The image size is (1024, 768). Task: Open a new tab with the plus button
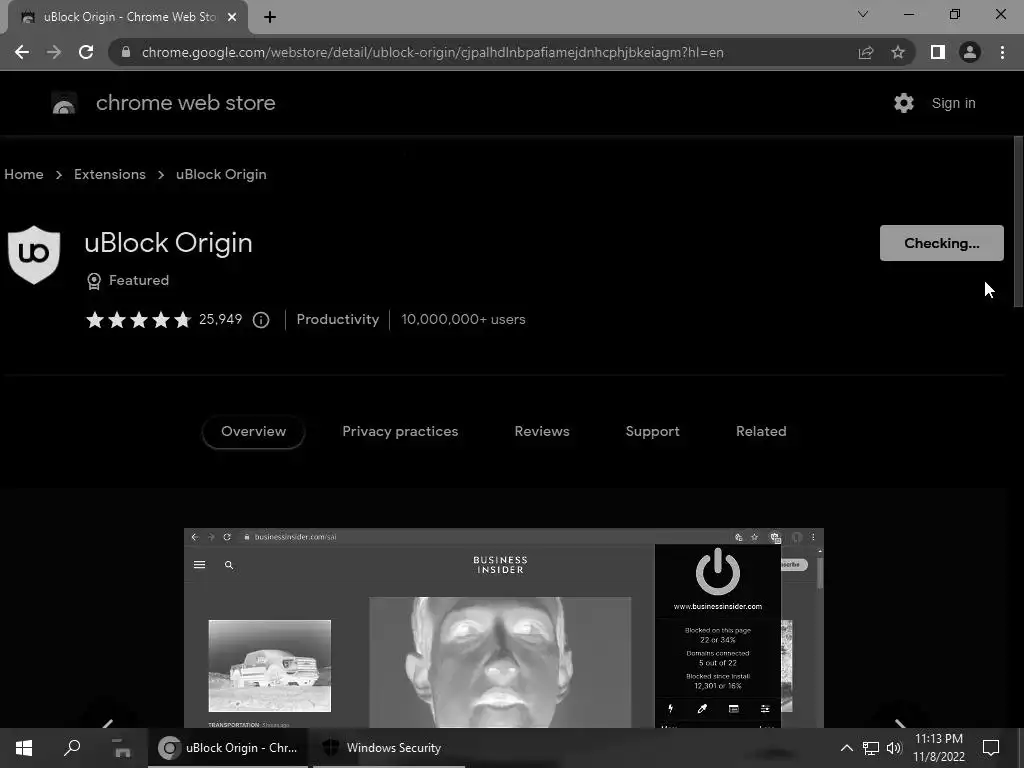270,17
